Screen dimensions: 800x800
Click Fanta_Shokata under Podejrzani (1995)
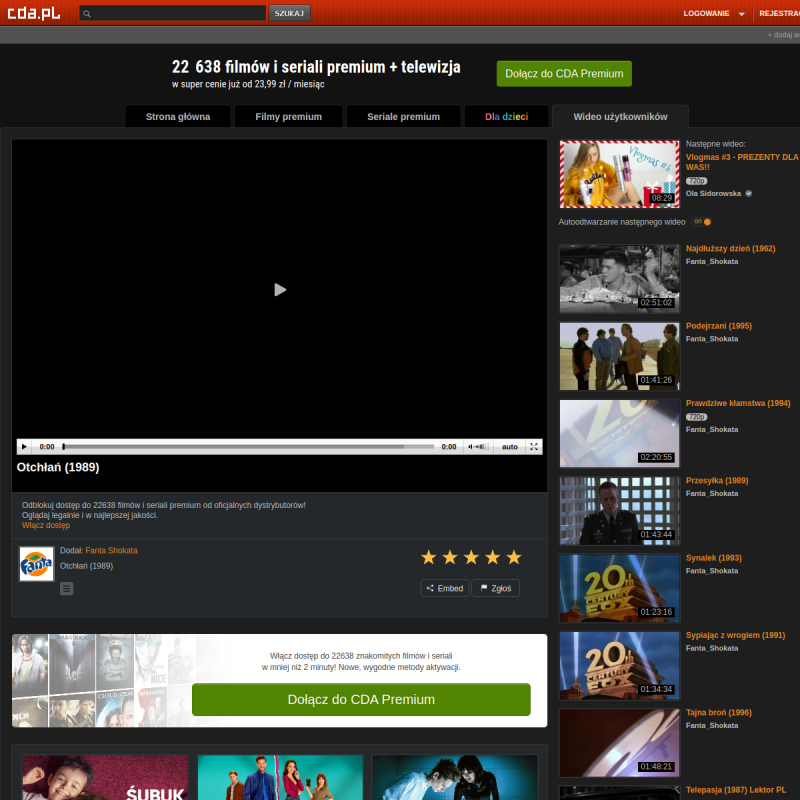[x=712, y=339]
